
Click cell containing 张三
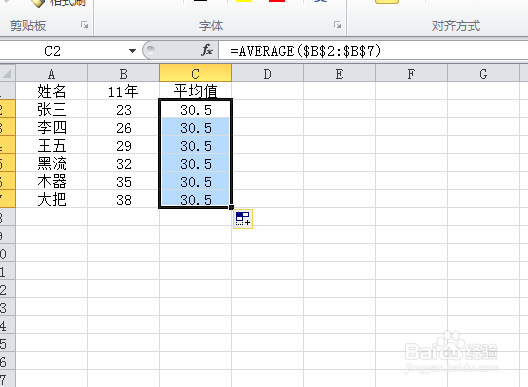pyautogui.click(x=52, y=109)
